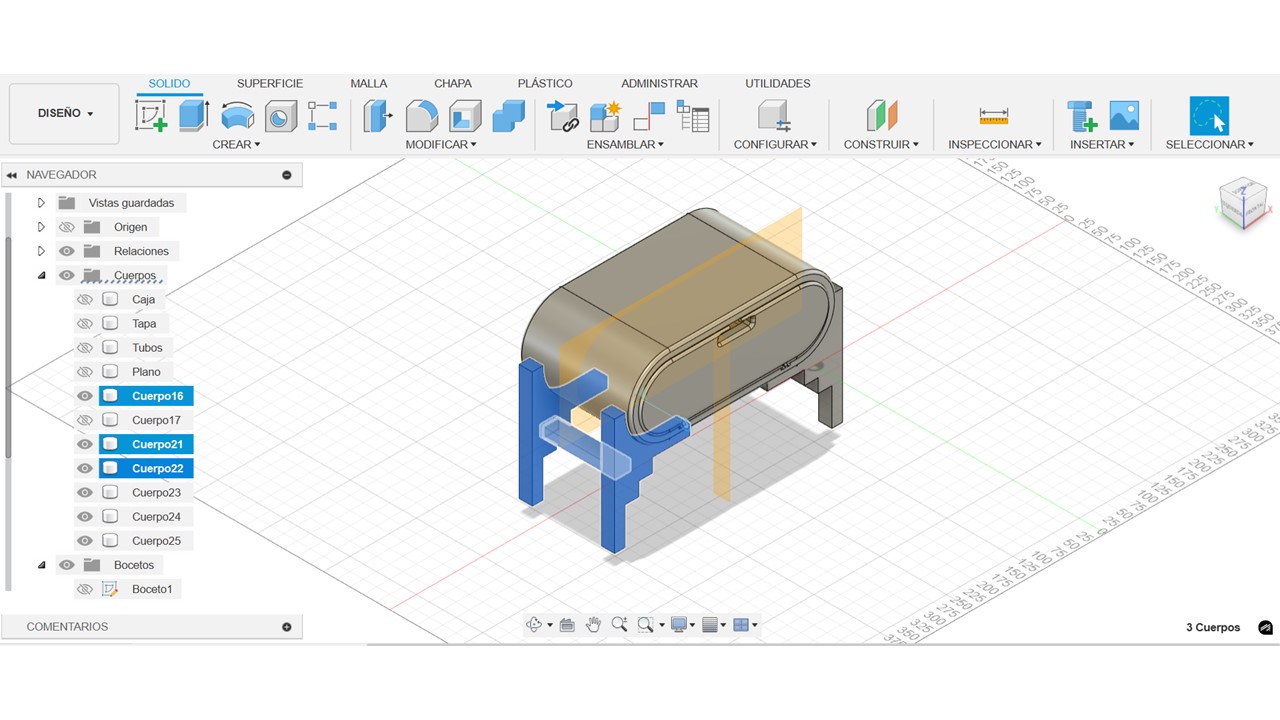1280x720 pixels.
Task: Switch to the SUPERFICIE tab
Action: (x=269, y=84)
